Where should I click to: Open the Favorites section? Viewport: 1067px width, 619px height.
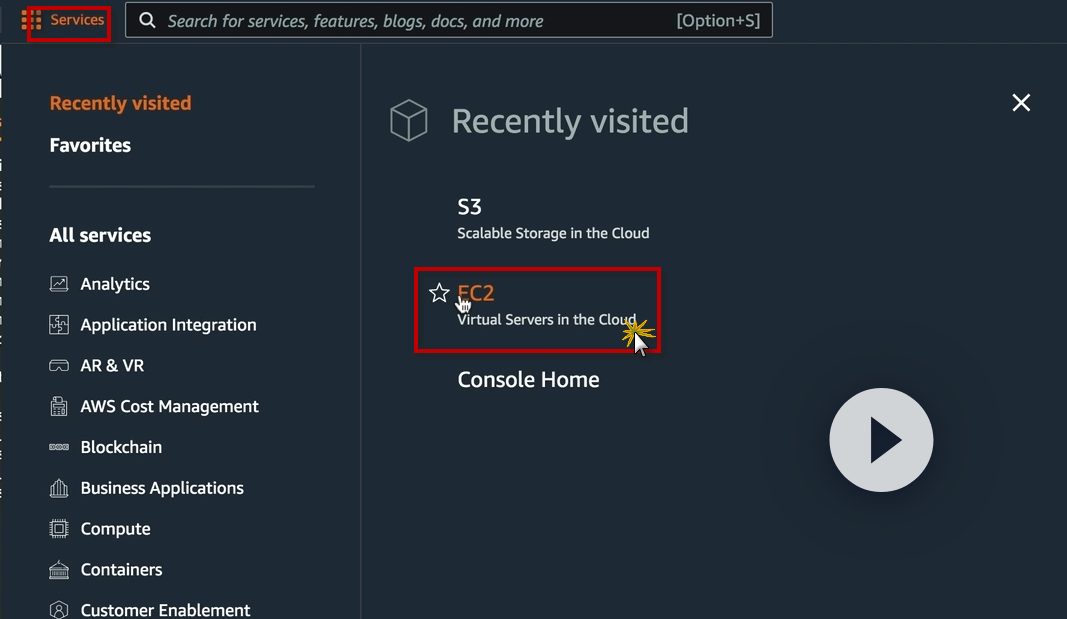click(x=90, y=145)
